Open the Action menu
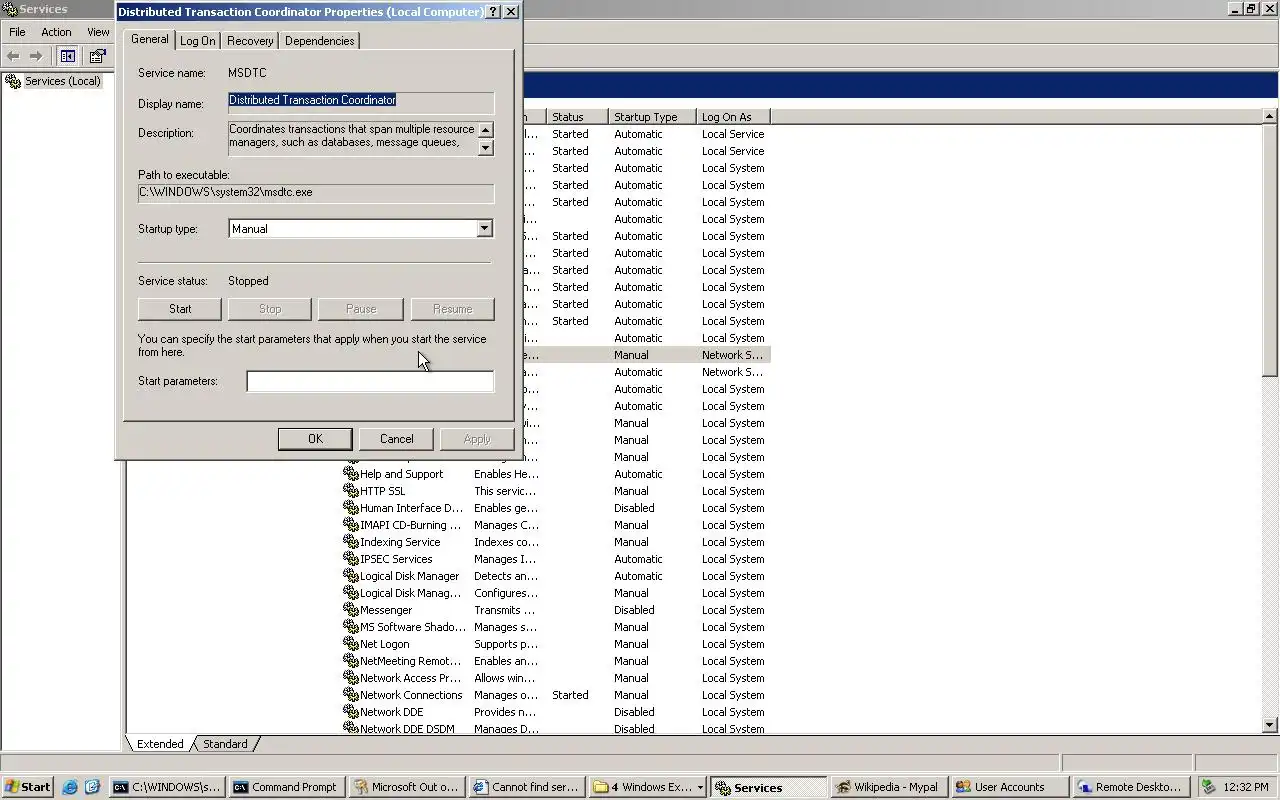 pyautogui.click(x=56, y=32)
